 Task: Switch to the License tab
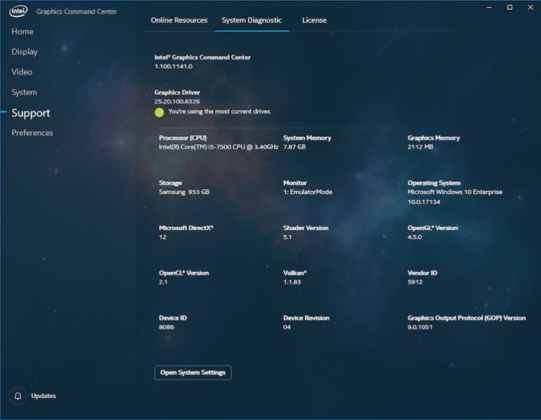[x=314, y=20]
